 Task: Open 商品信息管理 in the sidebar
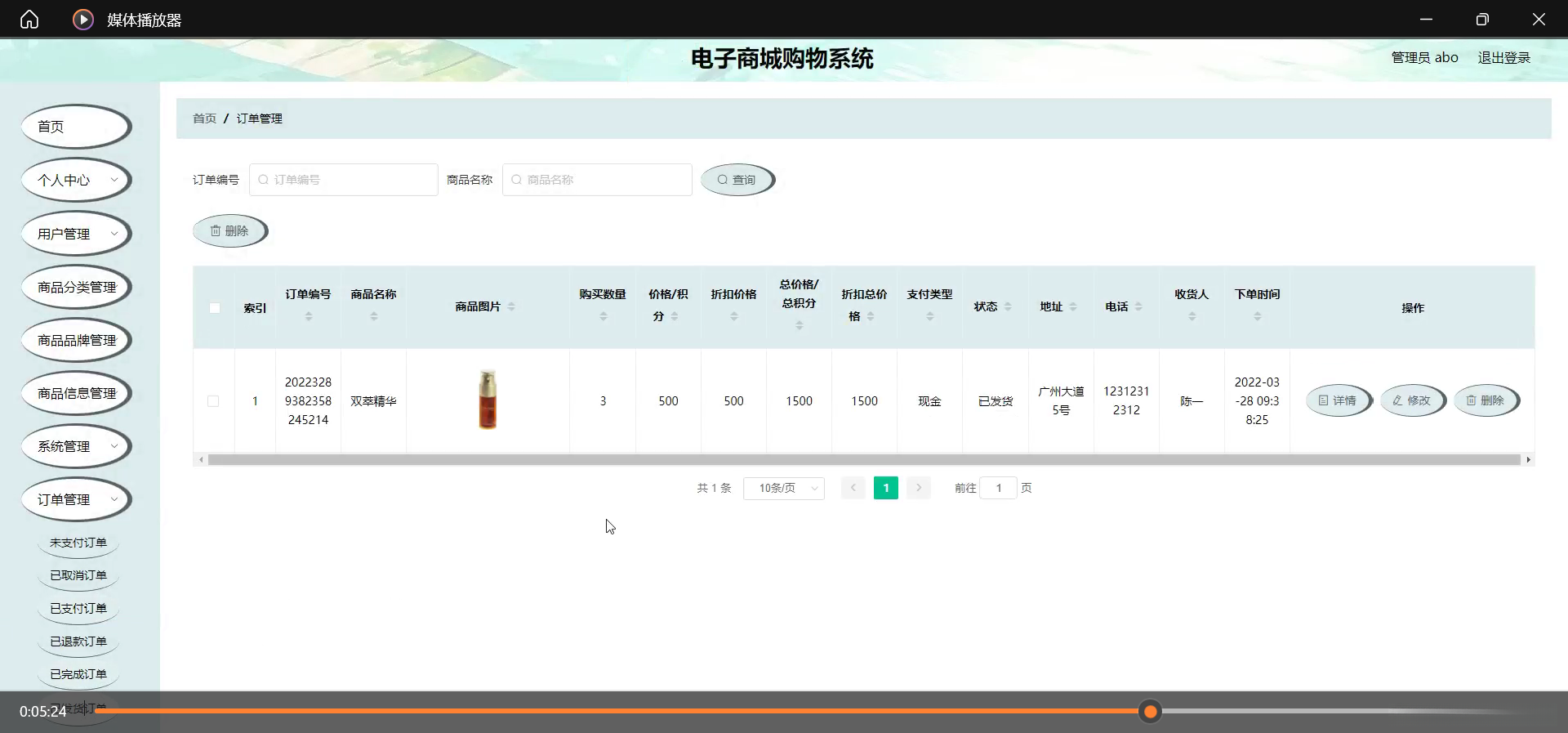coord(76,393)
